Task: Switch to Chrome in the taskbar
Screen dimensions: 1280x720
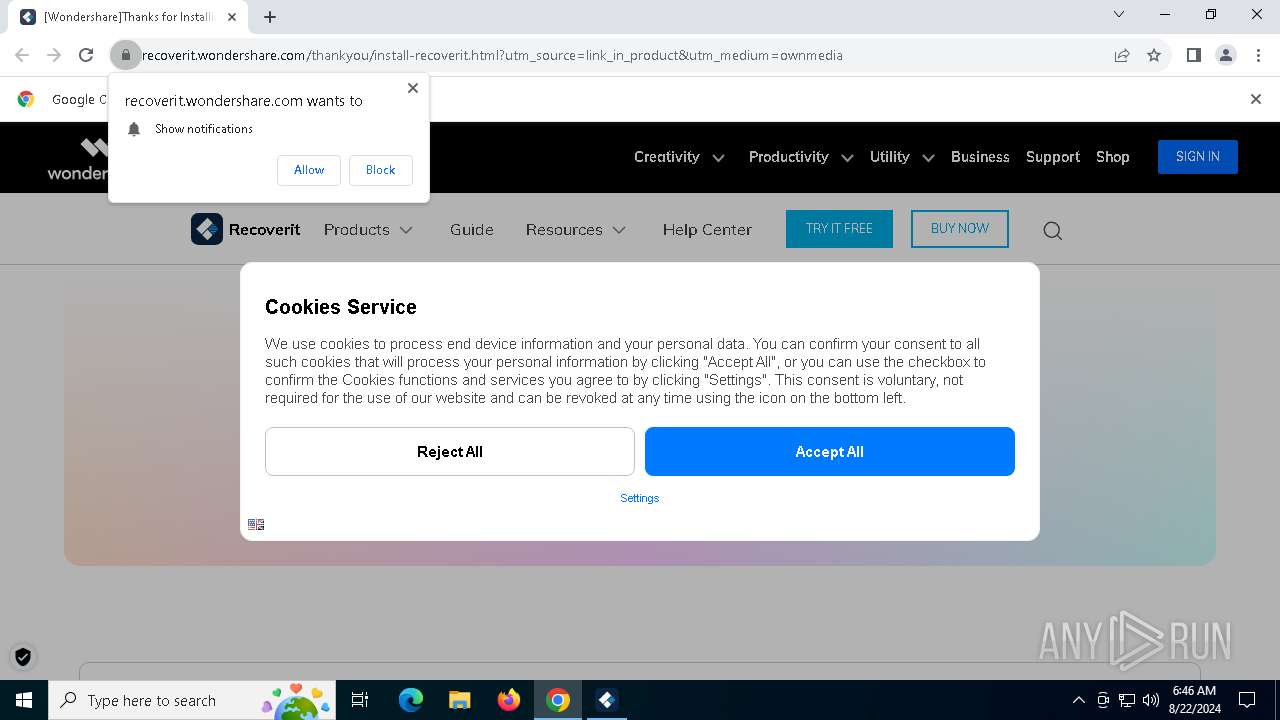Action: point(558,700)
